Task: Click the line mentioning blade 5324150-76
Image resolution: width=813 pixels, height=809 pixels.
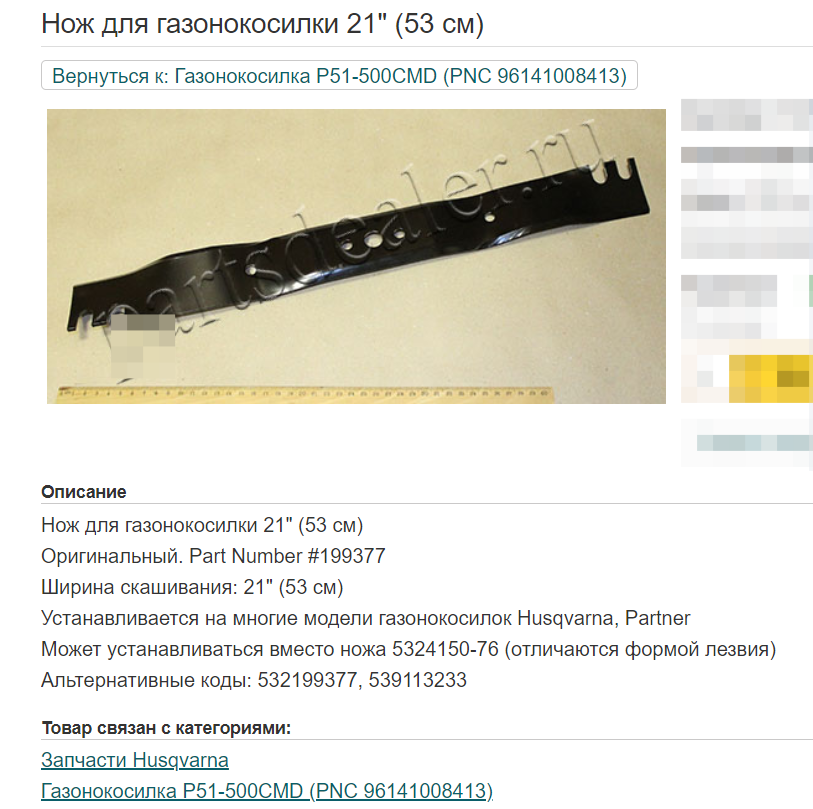Action: pos(409,649)
